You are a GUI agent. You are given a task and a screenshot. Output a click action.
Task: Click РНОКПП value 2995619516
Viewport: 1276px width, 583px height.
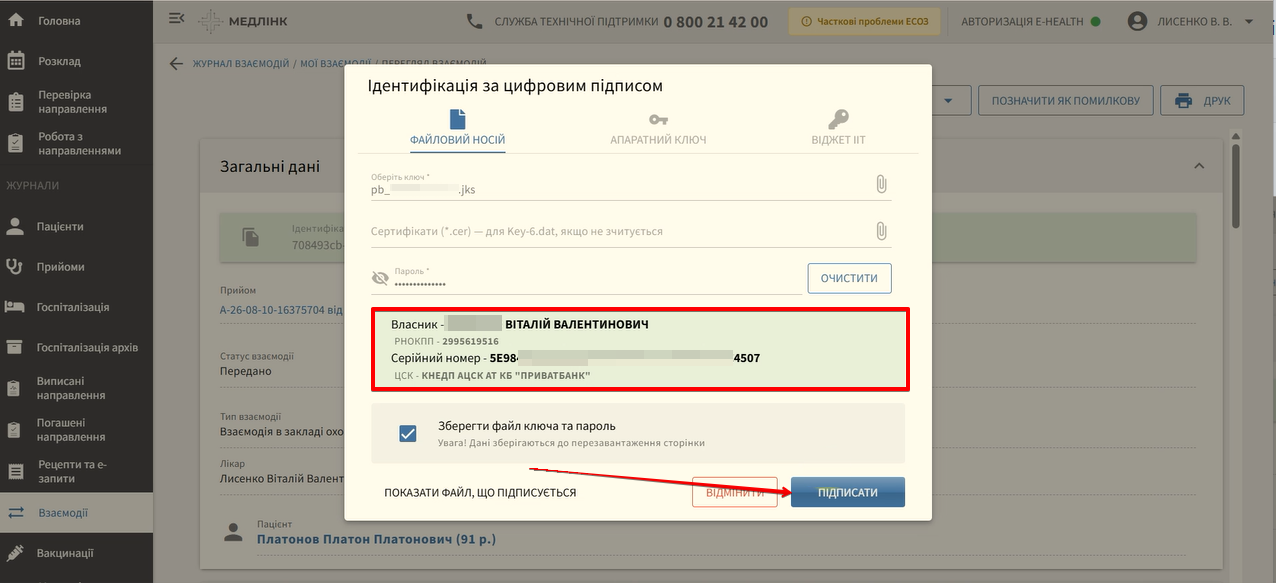click(470, 341)
